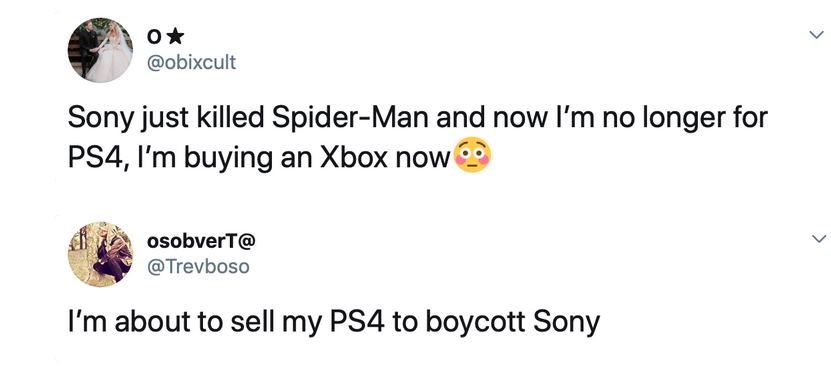The height and width of the screenshot is (377, 831).
Task: Visit the @obixcult handle link
Action: click(x=191, y=63)
